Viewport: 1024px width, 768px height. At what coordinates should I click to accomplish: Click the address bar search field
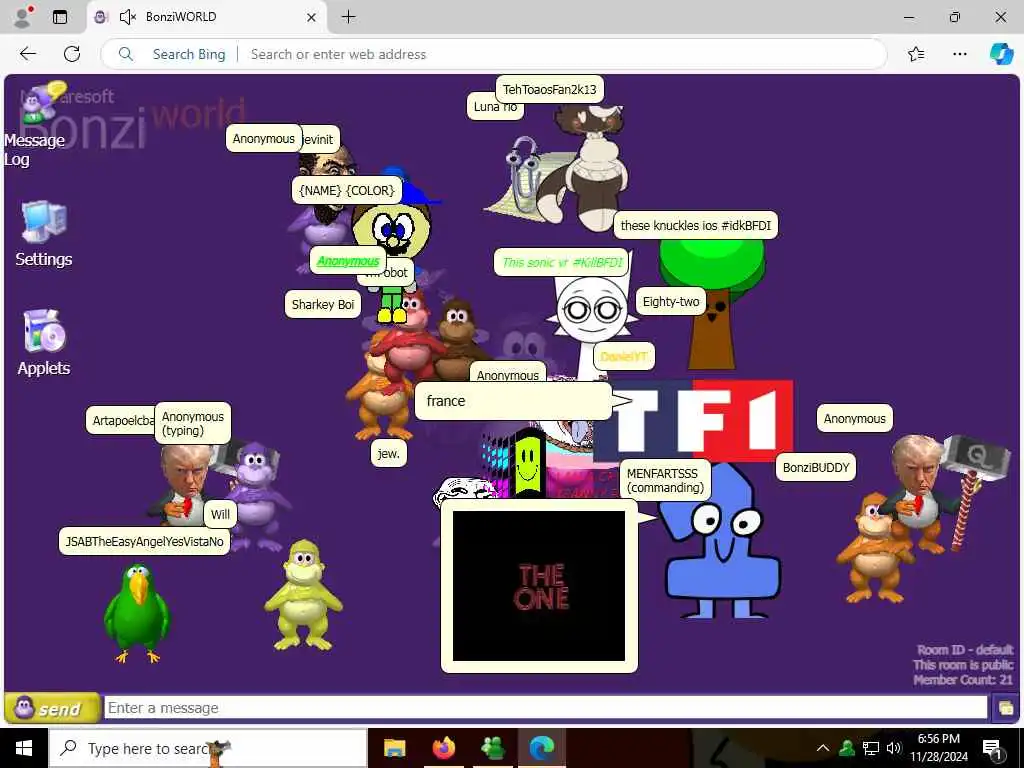[x=494, y=54]
